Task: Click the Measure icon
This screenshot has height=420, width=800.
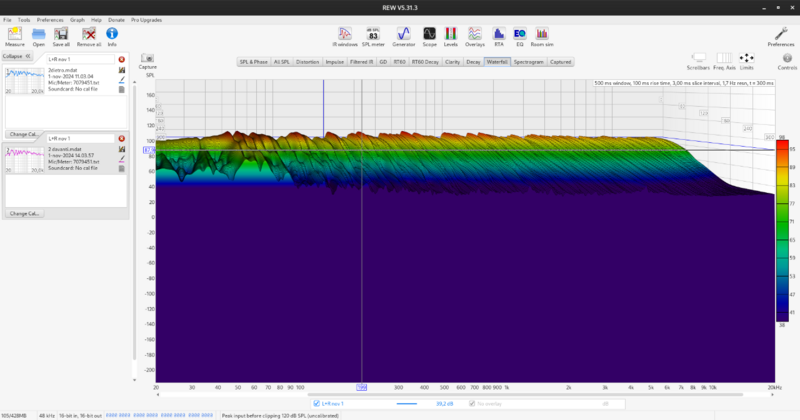Action: pos(15,34)
